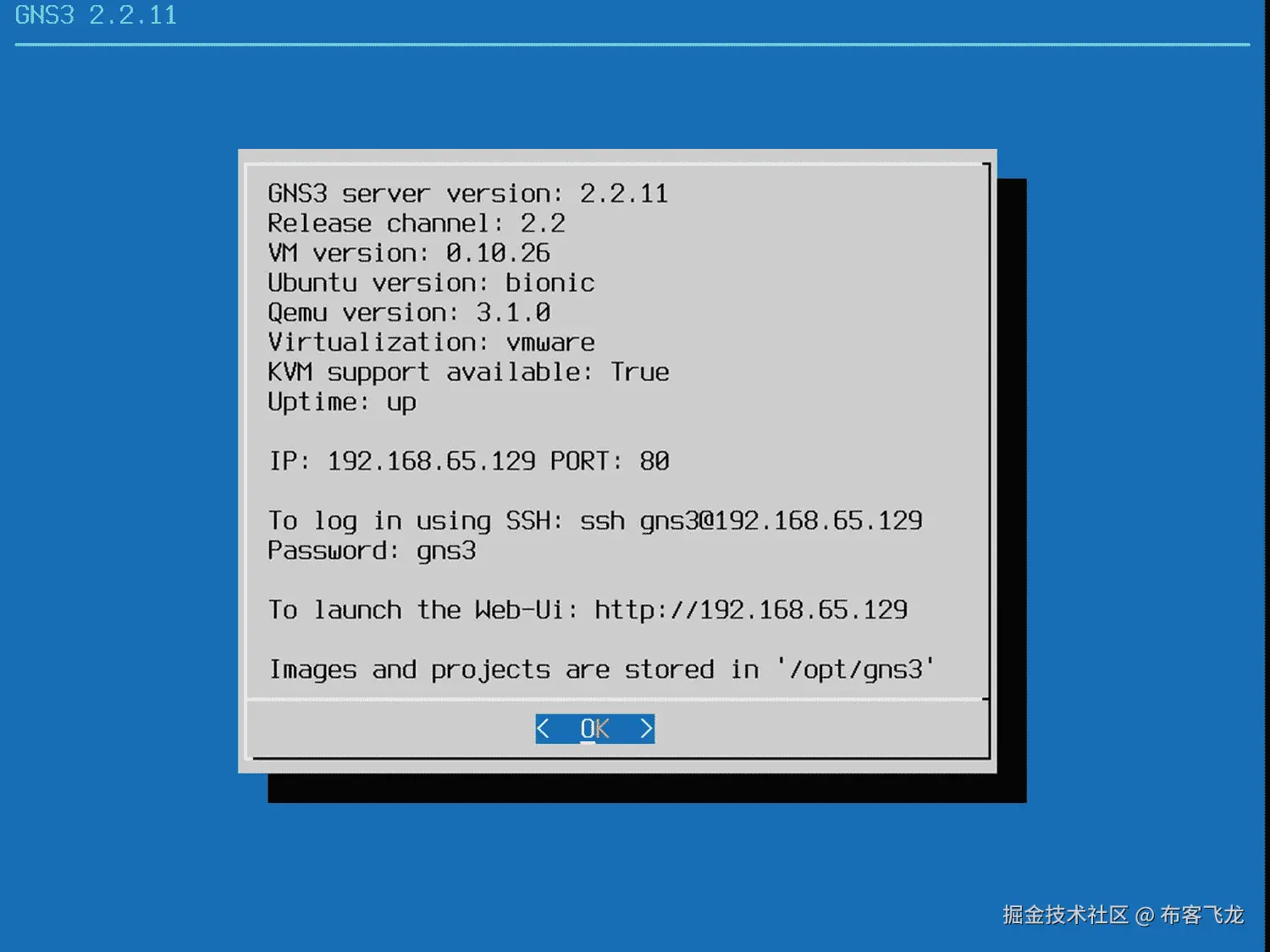The image size is (1270, 952).
Task: Click the SSH login command line
Action: point(595,520)
